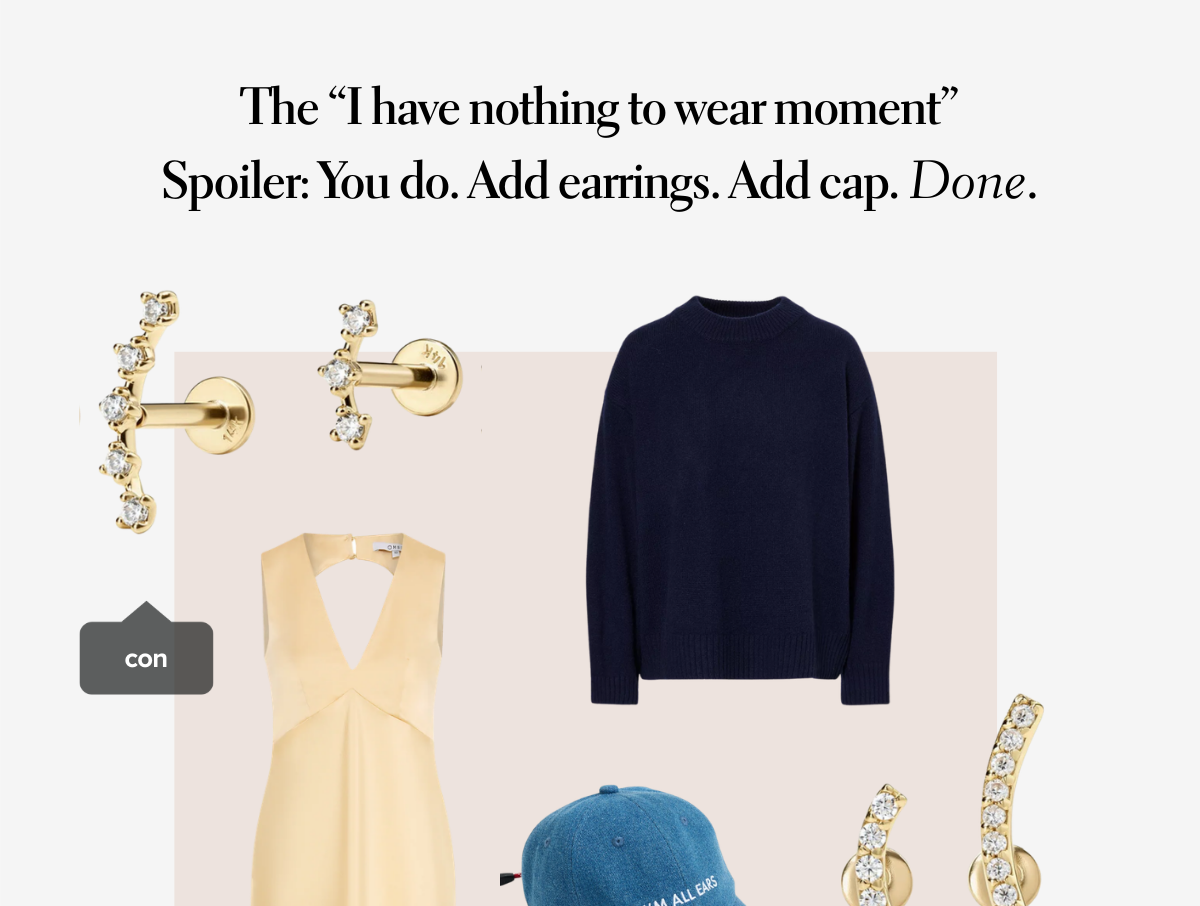1200x906 pixels.
Task: Select the shorter pavé curved earring
Action: point(880,845)
